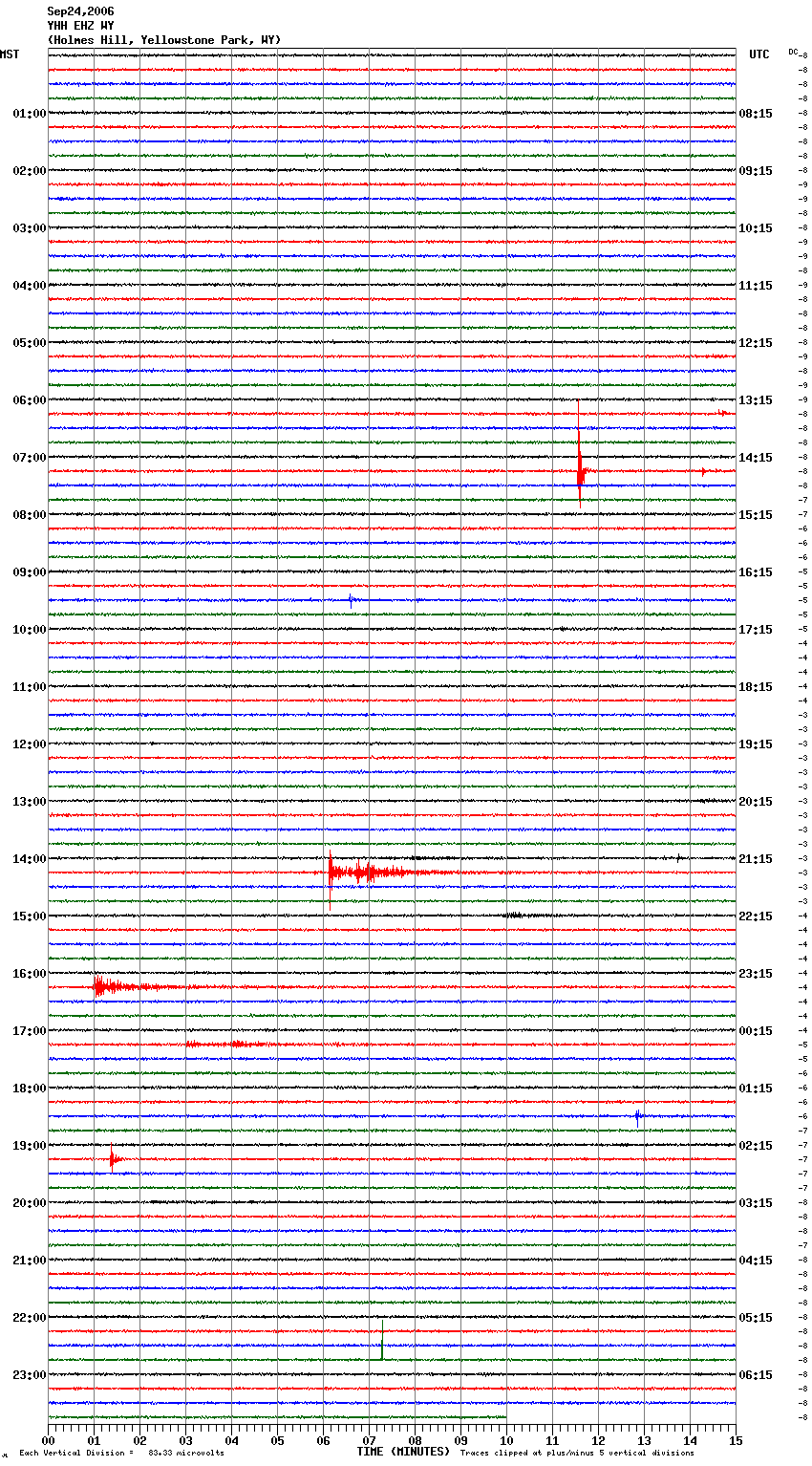Click the date label Sep24,2006
The height and width of the screenshot is (1466, 812).
(80, 11)
